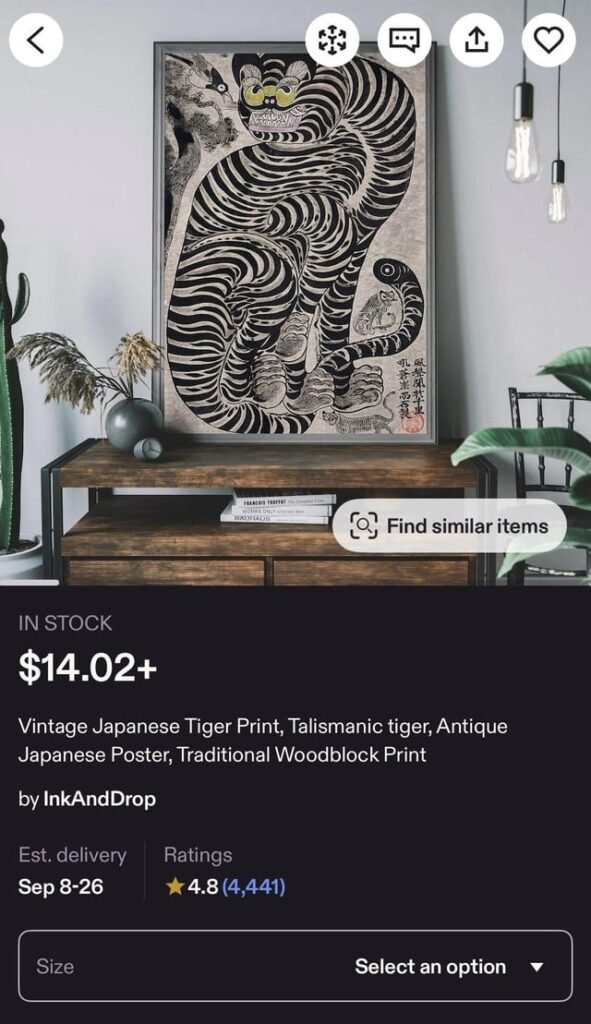This screenshot has height=1024, width=591.
Task: Tap Select an option text
Action: (x=430, y=967)
